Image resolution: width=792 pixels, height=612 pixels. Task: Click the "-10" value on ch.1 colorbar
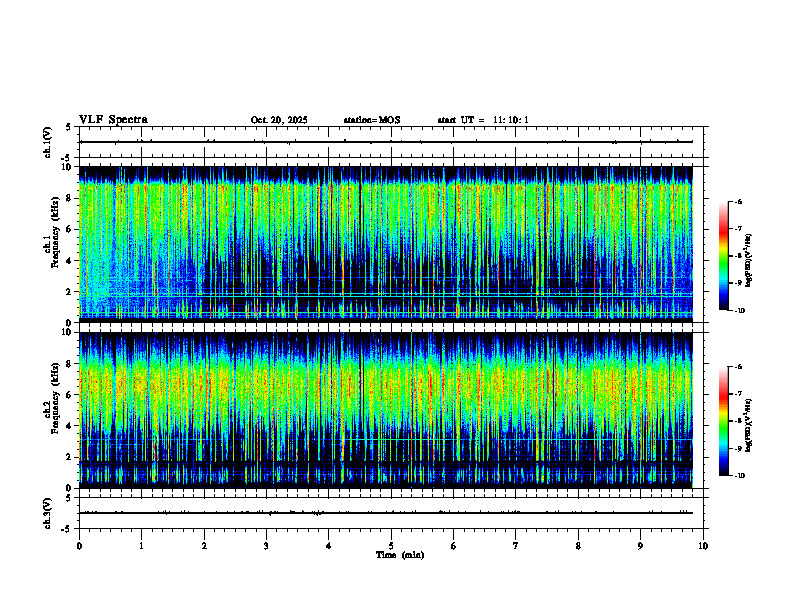(x=740, y=311)
